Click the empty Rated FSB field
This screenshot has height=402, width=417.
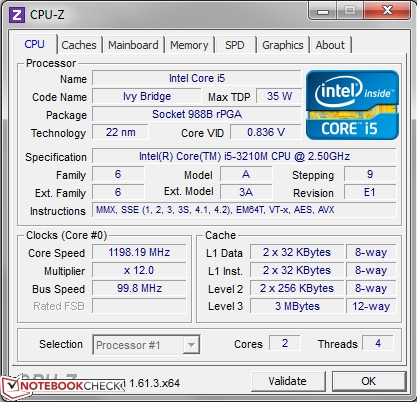[x=139, y=306]
